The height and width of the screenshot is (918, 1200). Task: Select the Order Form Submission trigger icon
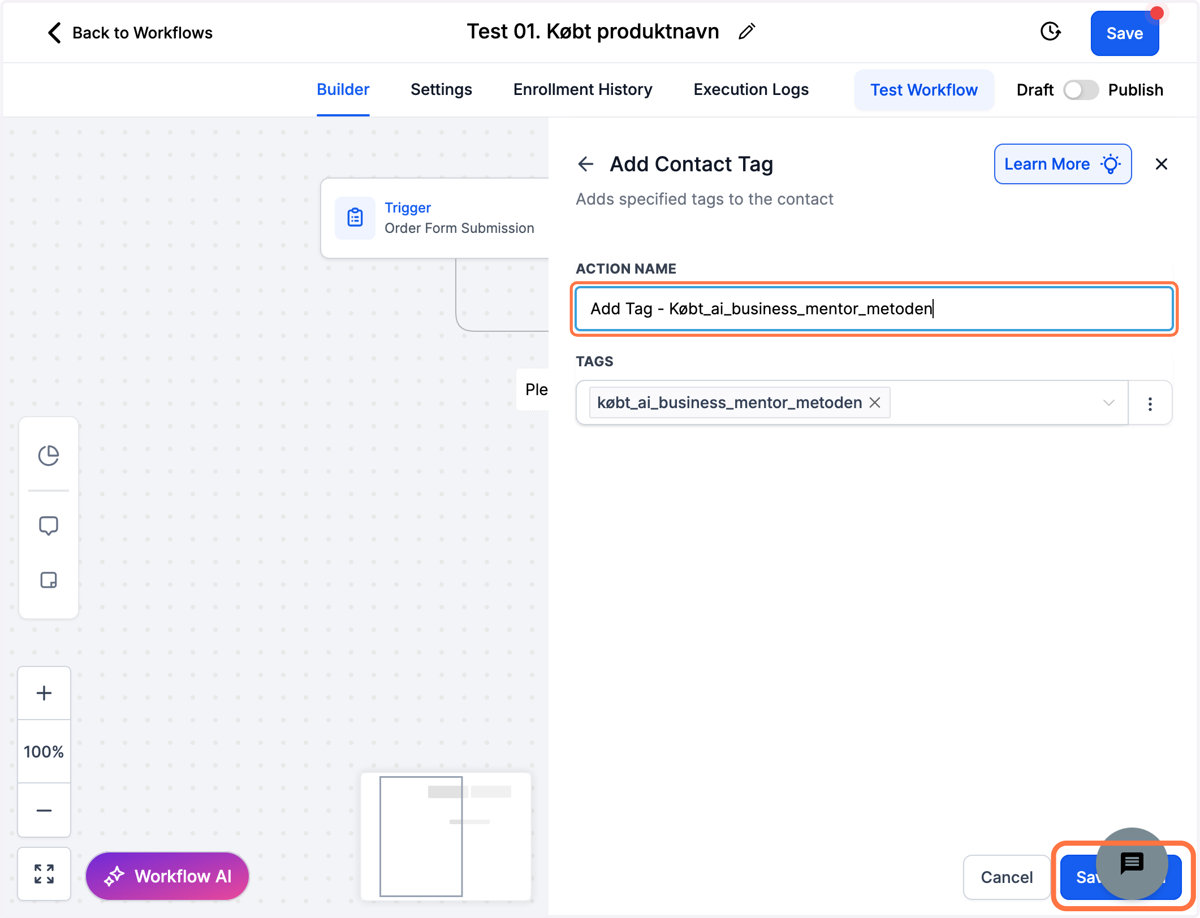(355, 218)
